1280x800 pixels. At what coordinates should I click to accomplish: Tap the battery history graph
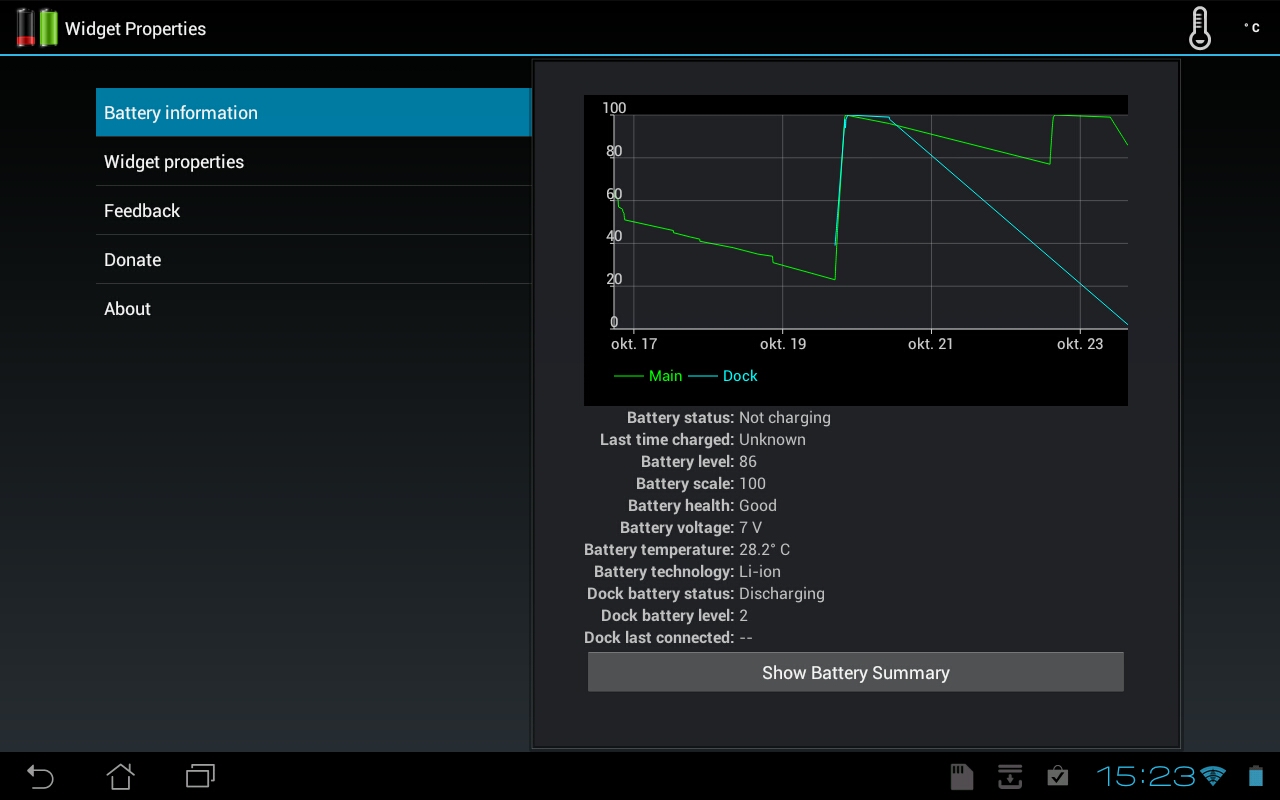(856, 250)
